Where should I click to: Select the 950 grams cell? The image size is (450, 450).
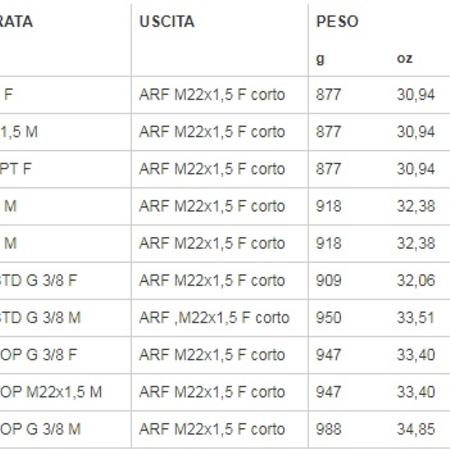click(x=328, y=318)
